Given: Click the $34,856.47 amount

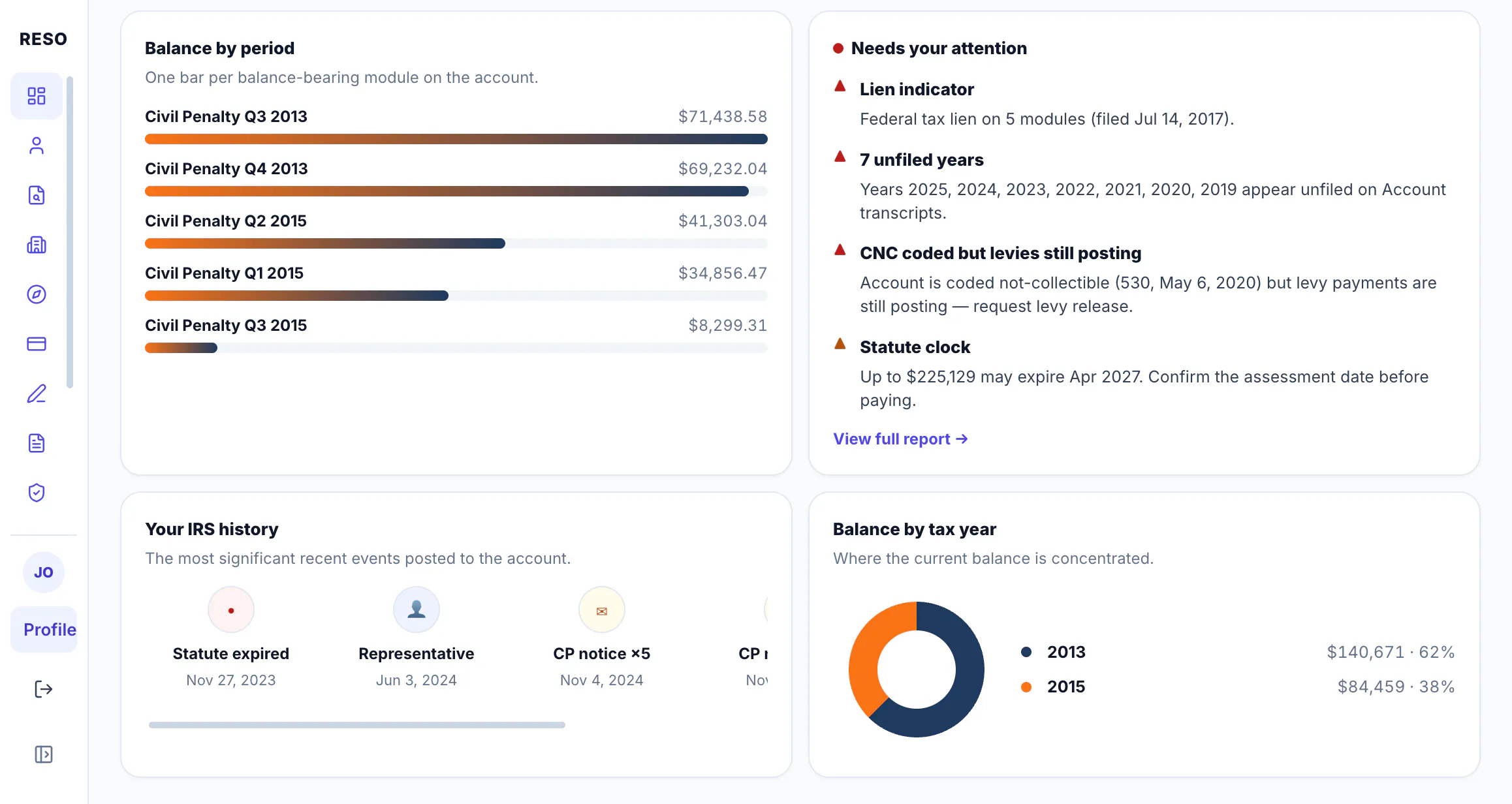Looking at the screenshot, I should (723, 273).
